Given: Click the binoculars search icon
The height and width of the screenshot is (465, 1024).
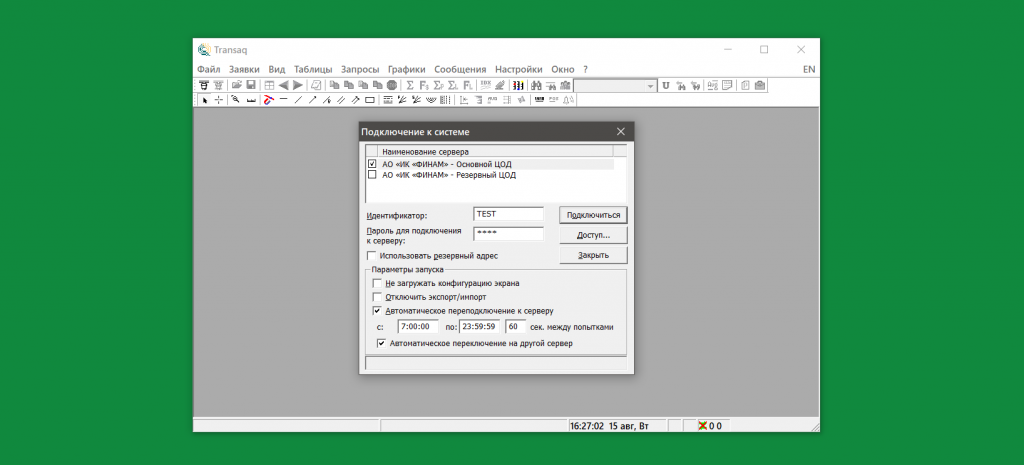Looking at the screenshot, I should pyautogui.click(x=536, y=86).
